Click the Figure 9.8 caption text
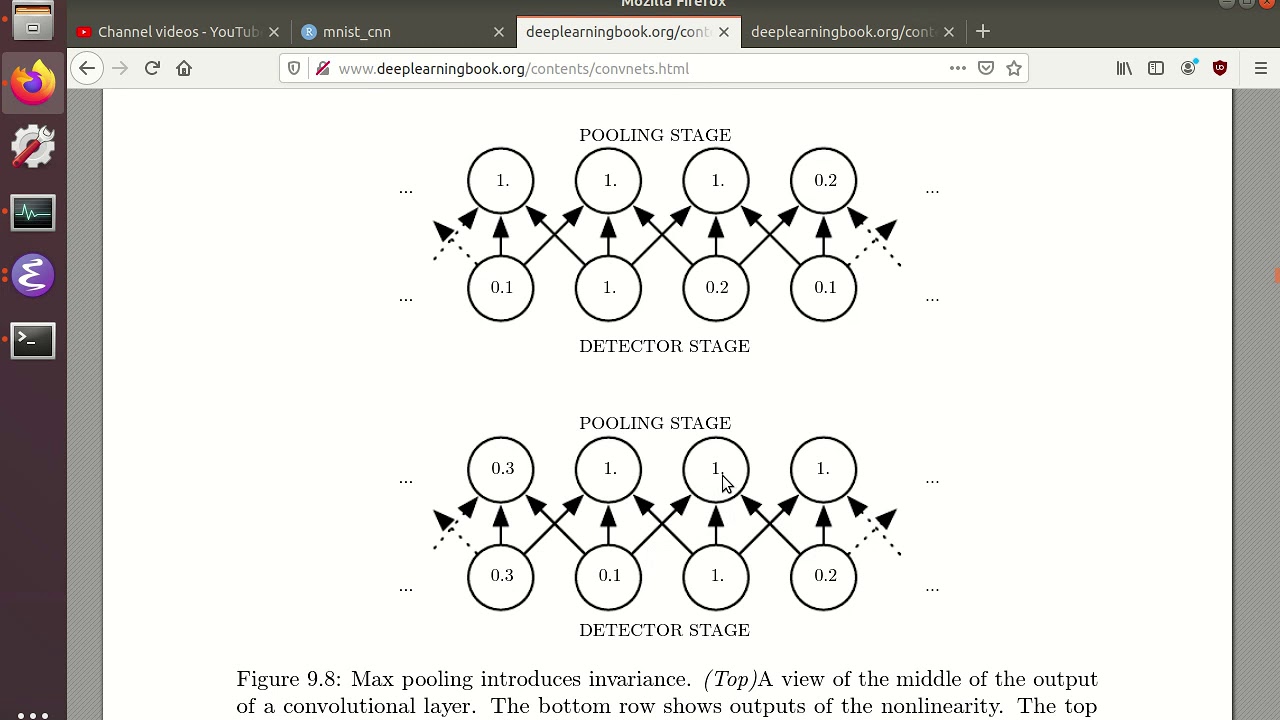 (x=667, y=692)
